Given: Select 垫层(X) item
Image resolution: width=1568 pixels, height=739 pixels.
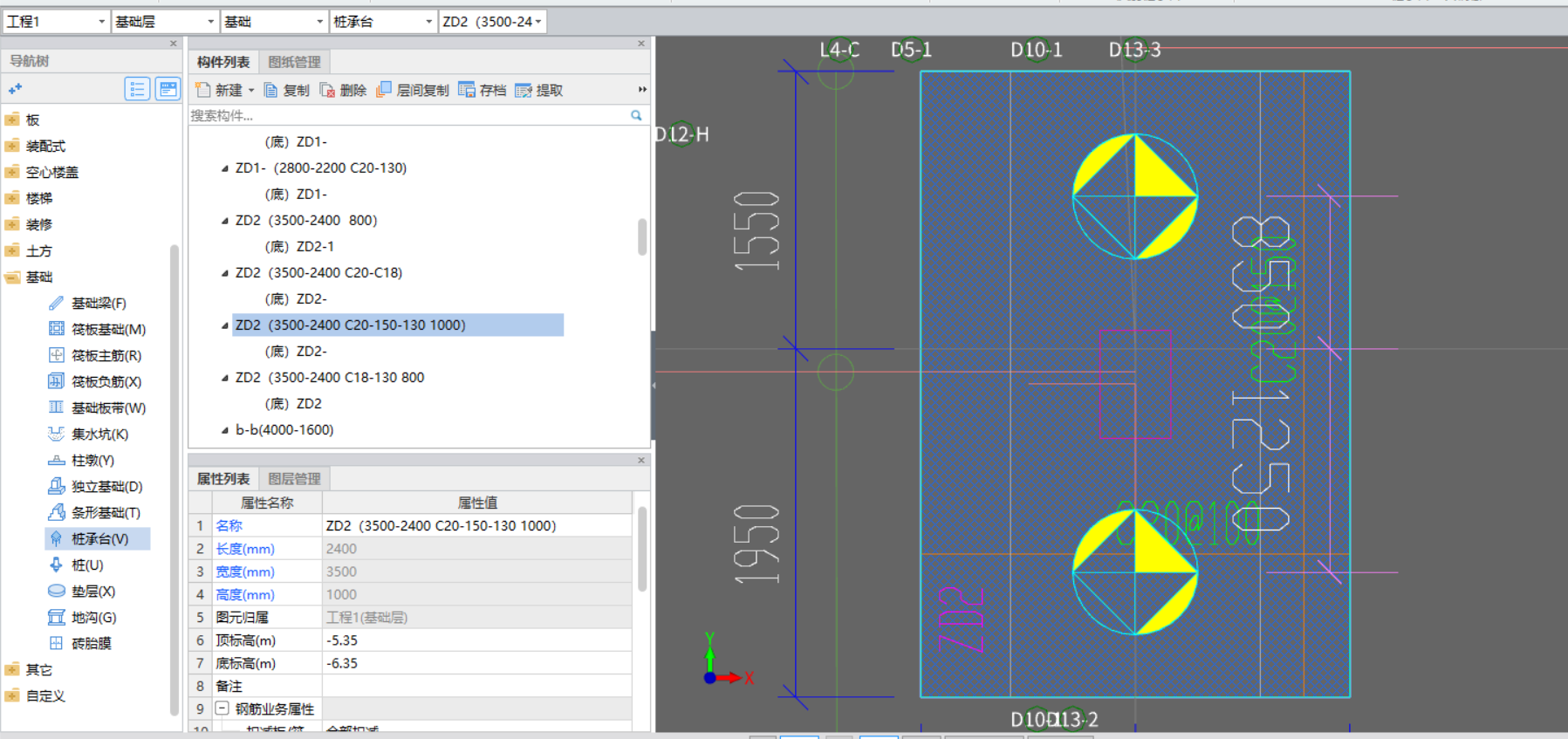Looking at the screenshot, I should tap(92, 591).
